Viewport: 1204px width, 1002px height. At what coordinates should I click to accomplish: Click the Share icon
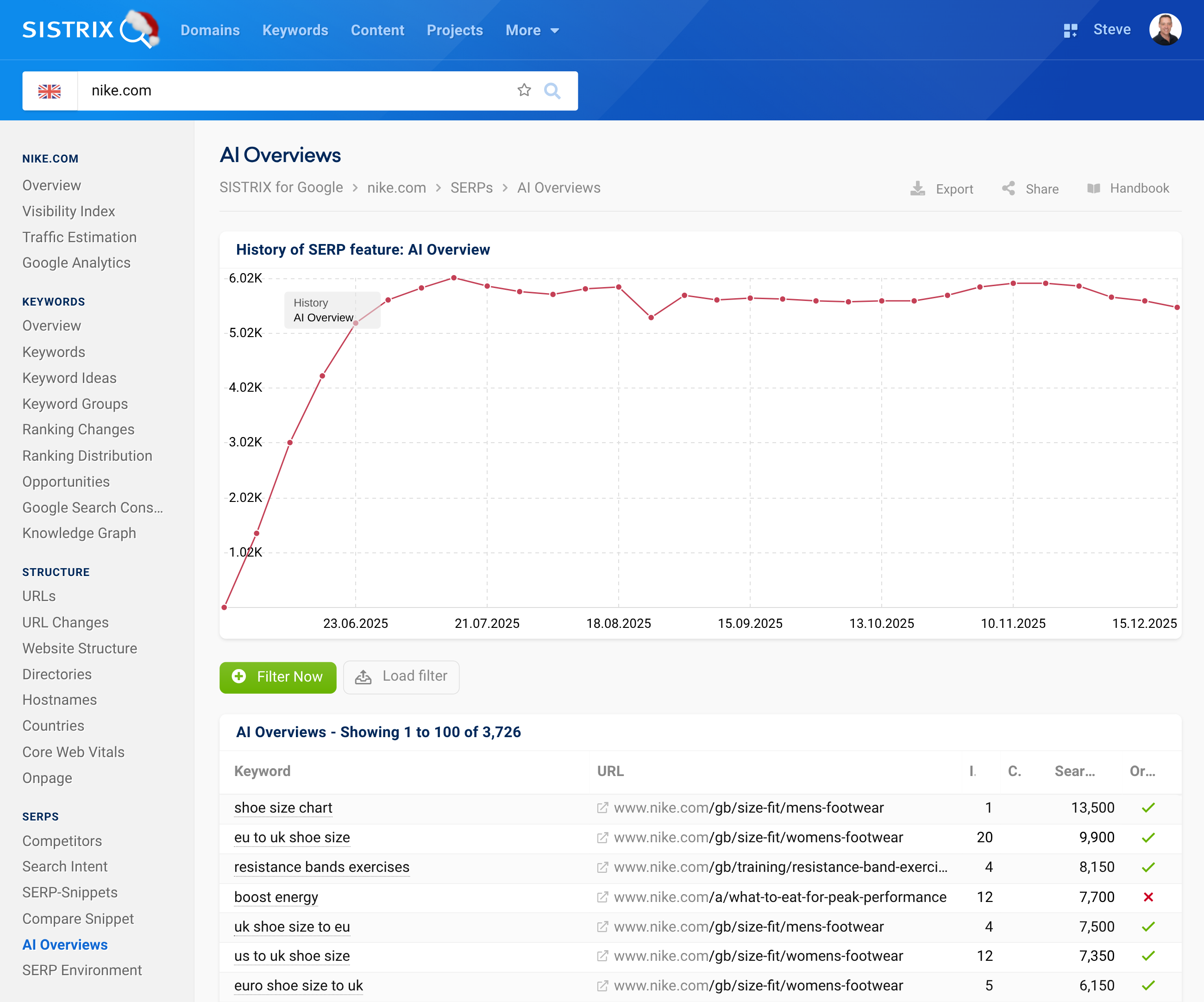click(x=1009, y=188)
